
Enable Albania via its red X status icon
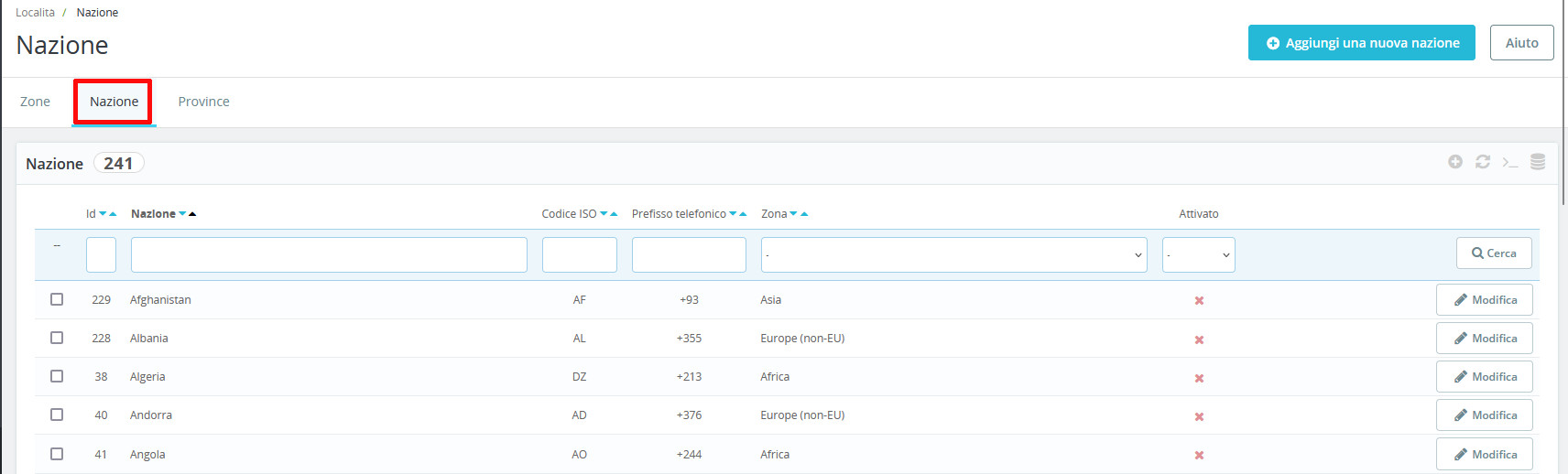pyautogui.click(x=1199, y=339)
